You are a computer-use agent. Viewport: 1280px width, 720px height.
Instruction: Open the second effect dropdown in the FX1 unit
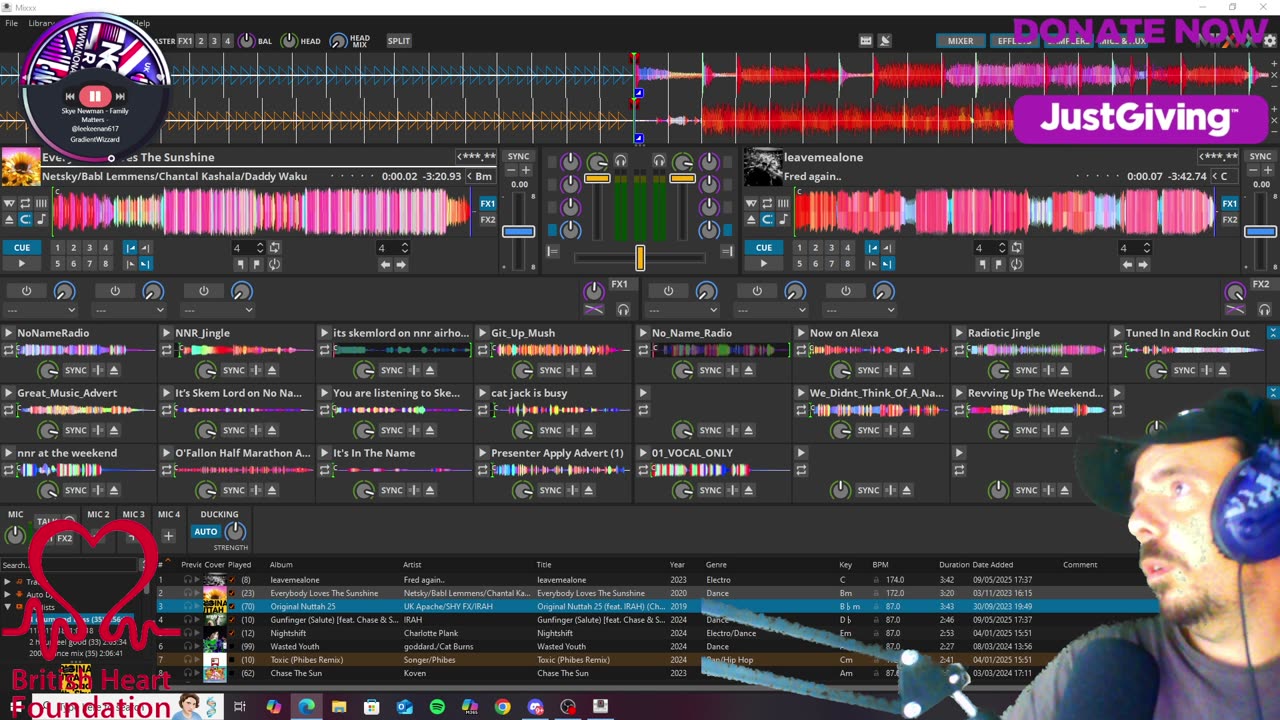click(x=128, y=310)
